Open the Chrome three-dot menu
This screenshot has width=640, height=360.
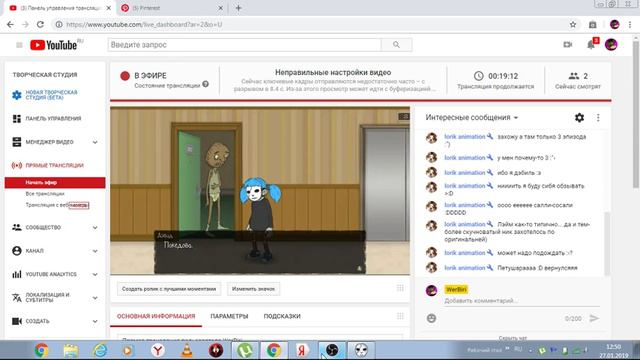pyautogui.click(x=631, y=24)
